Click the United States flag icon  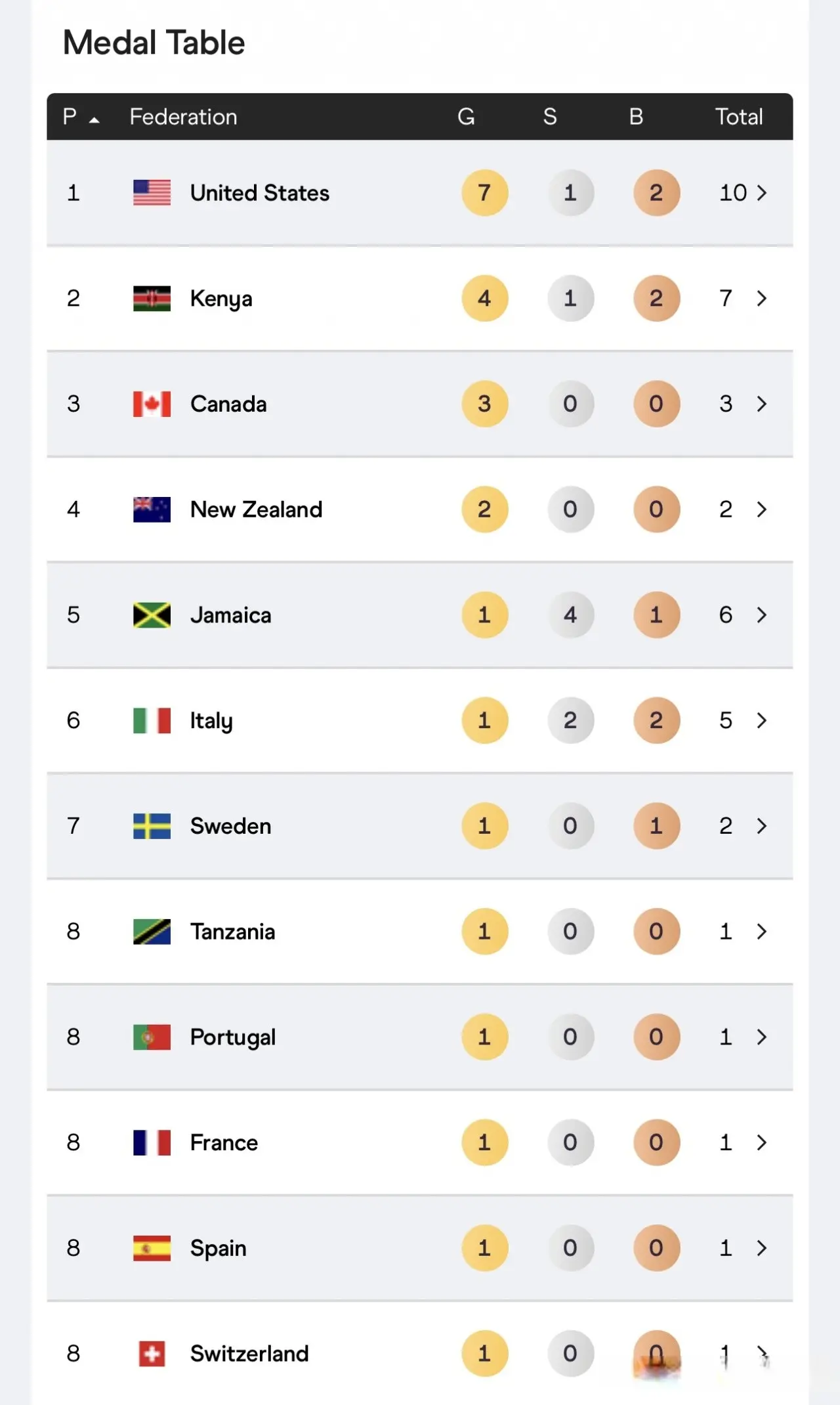tap(152, 192)
